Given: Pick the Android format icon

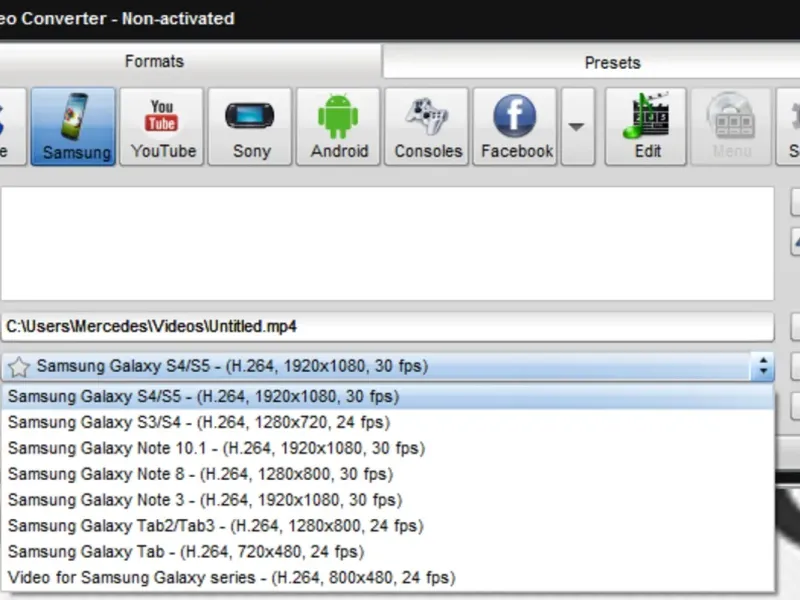Looking at the screenshot, I should pyautogui.click(x=338, y=126).
